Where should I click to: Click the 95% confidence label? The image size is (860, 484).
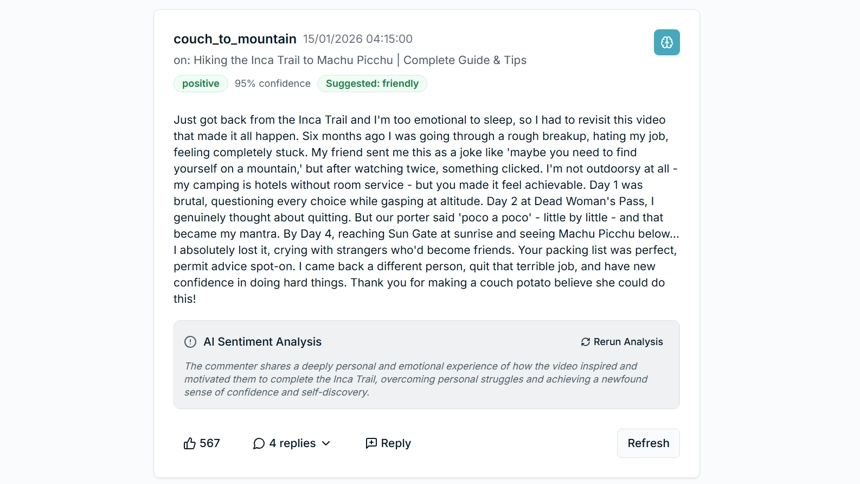click(272, 84)
